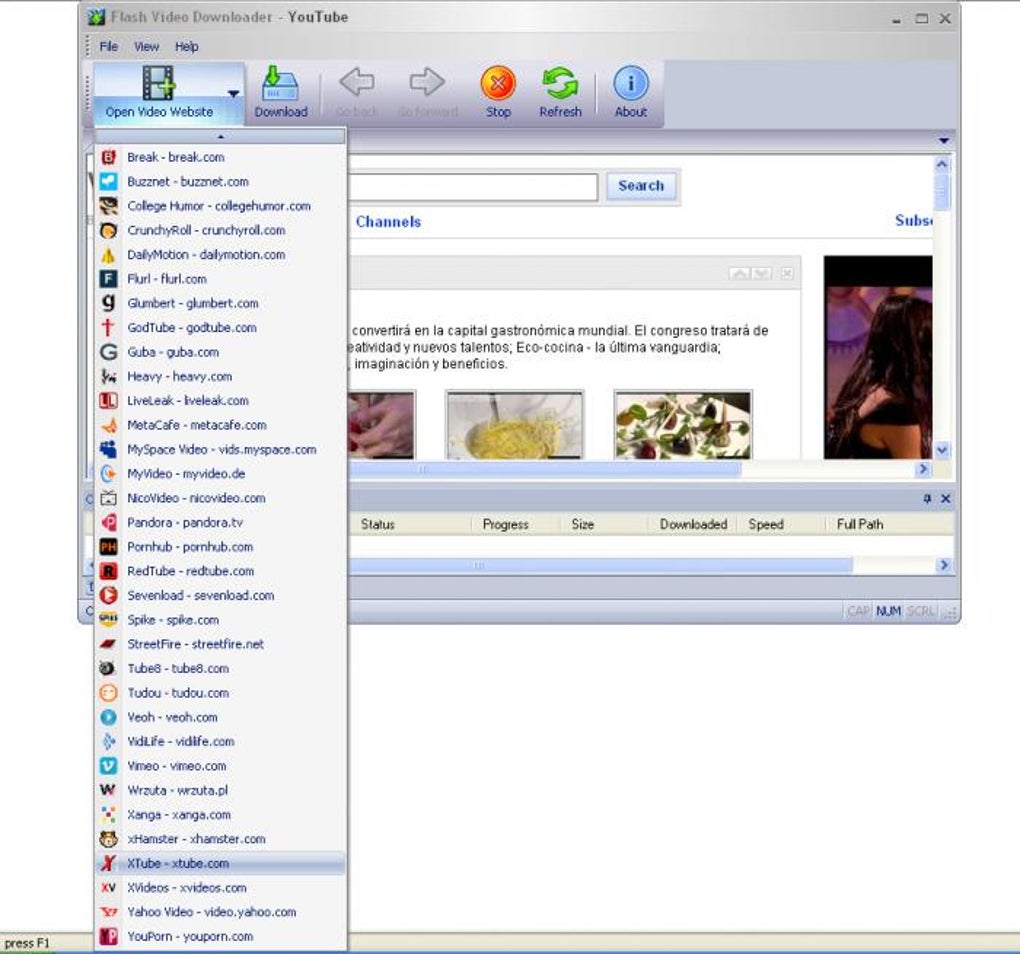Select College Humor - collegehumor.com entry

click(x=221, y=206)
